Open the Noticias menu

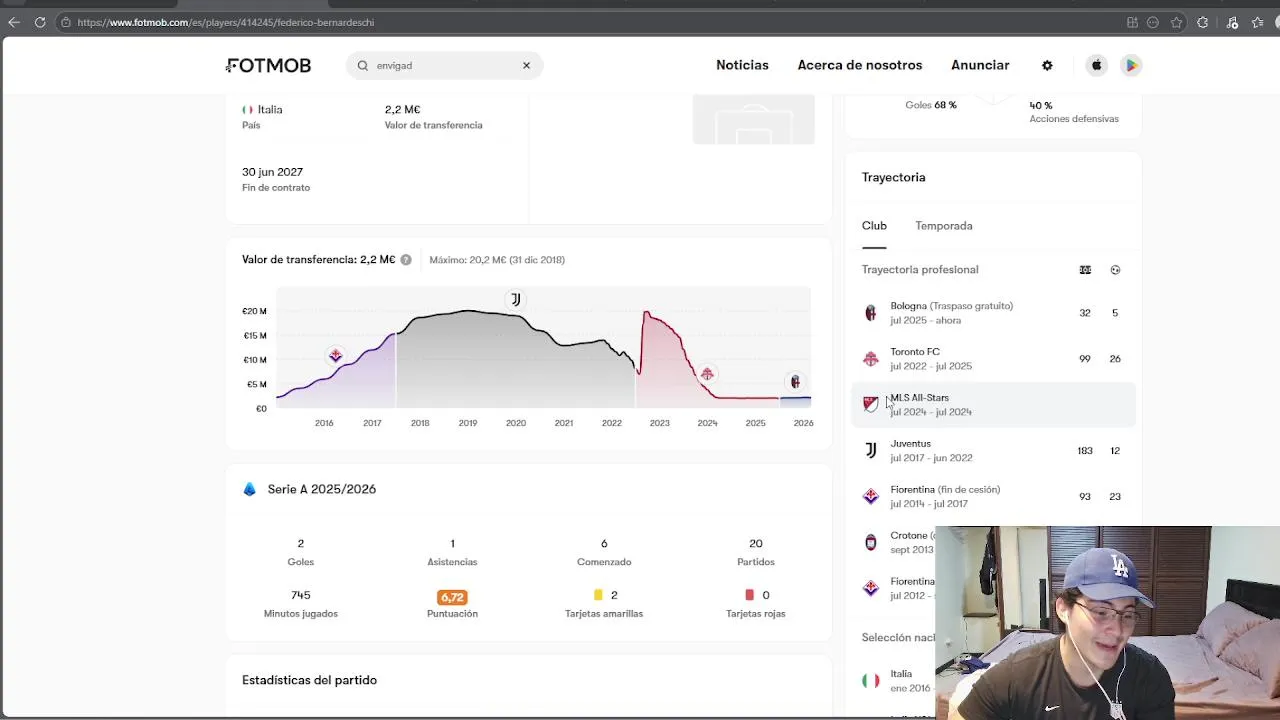(742, 65)
